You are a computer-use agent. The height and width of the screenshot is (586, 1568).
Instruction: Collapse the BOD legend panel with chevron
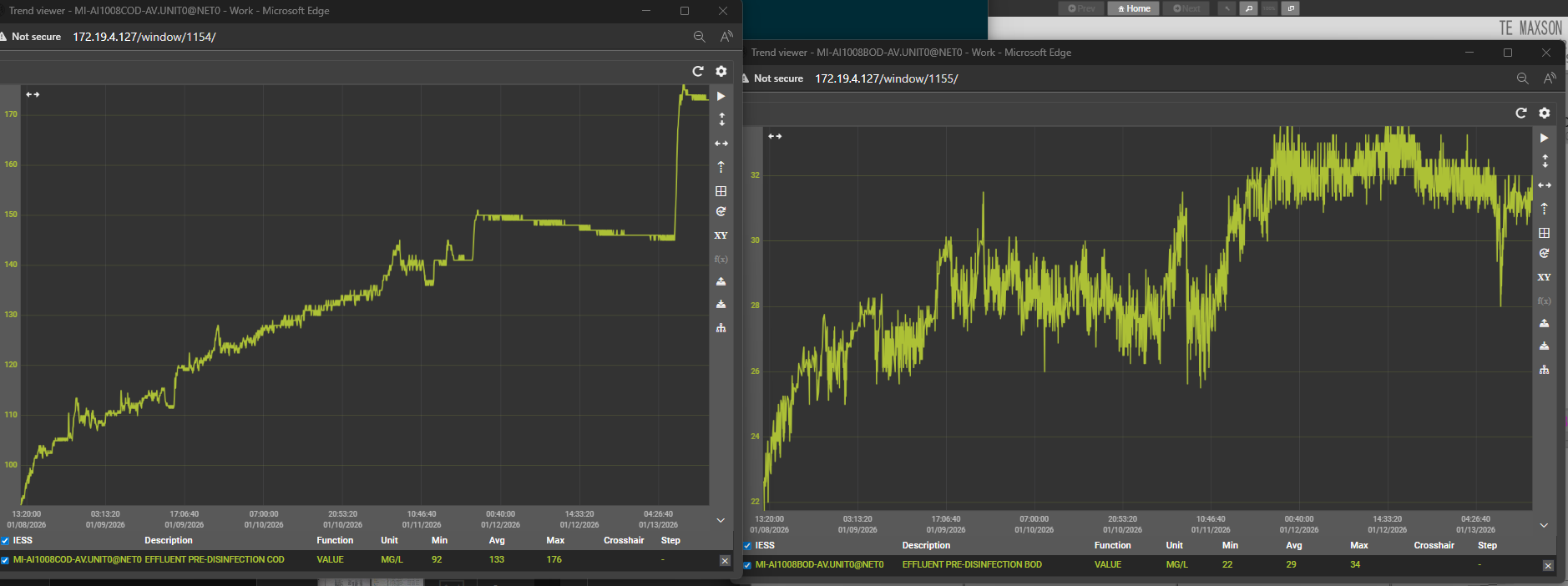pos(1544,525)
